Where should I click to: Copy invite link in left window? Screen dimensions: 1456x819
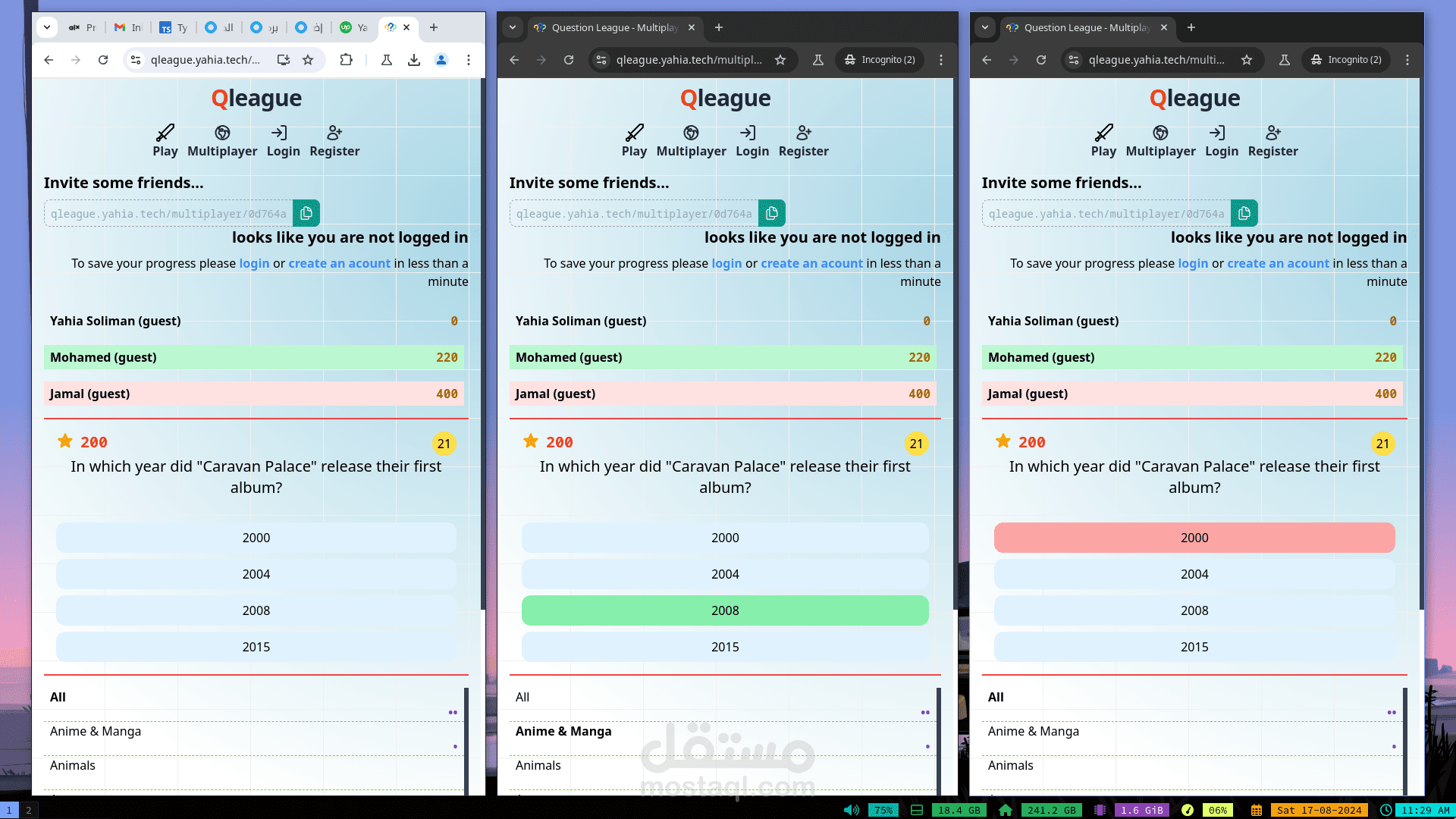coord(306,214)
